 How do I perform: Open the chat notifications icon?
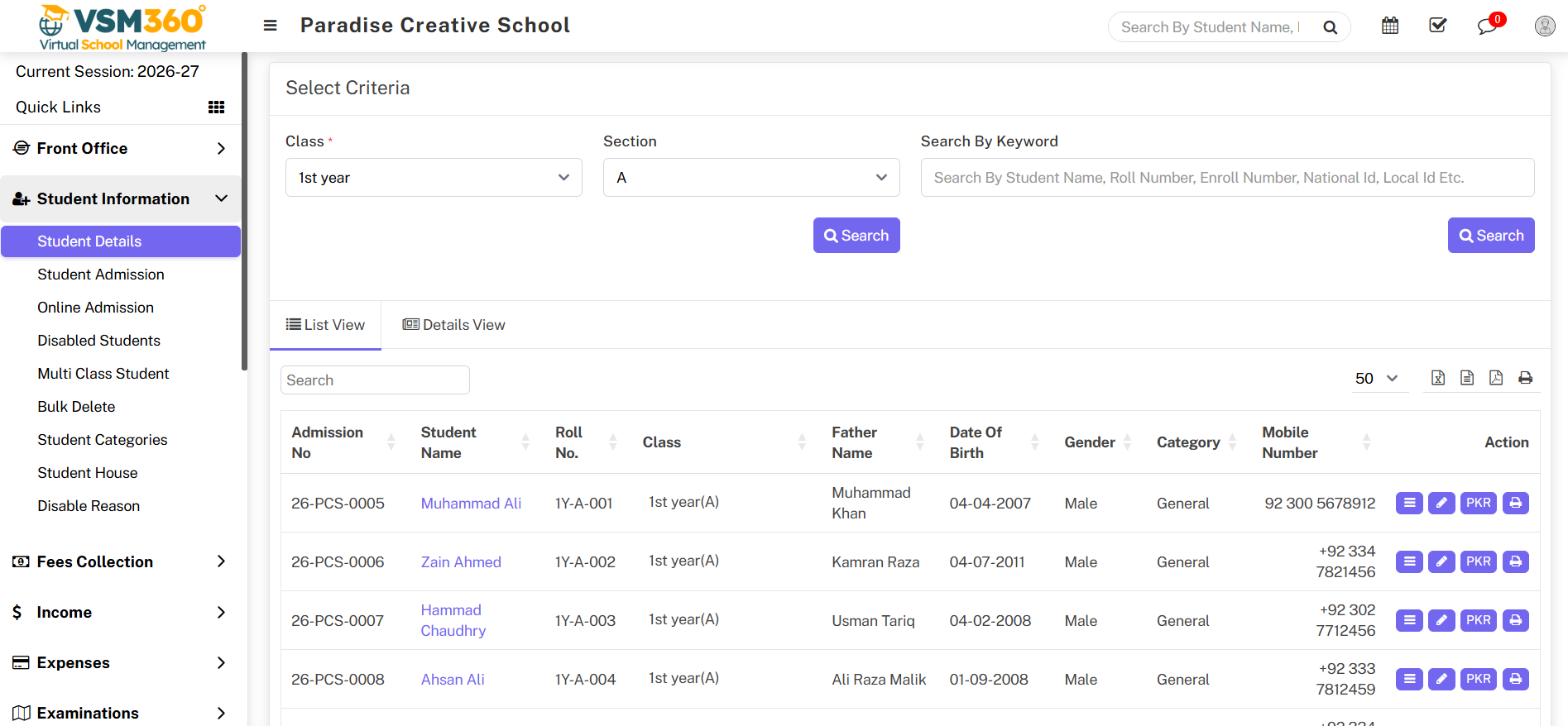pos(1487,26)
